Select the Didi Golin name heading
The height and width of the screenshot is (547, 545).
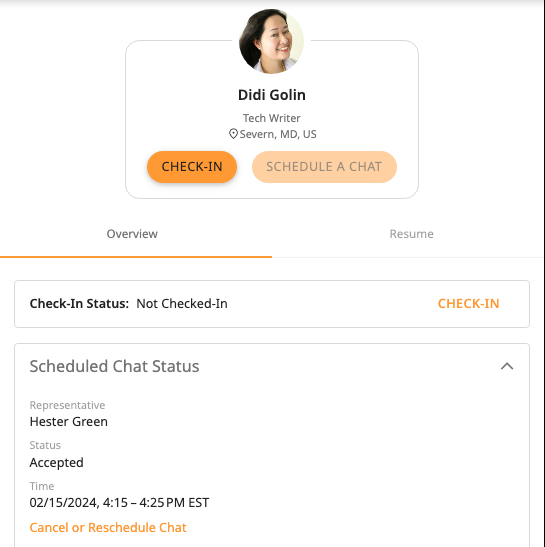(x=272, y=95)
